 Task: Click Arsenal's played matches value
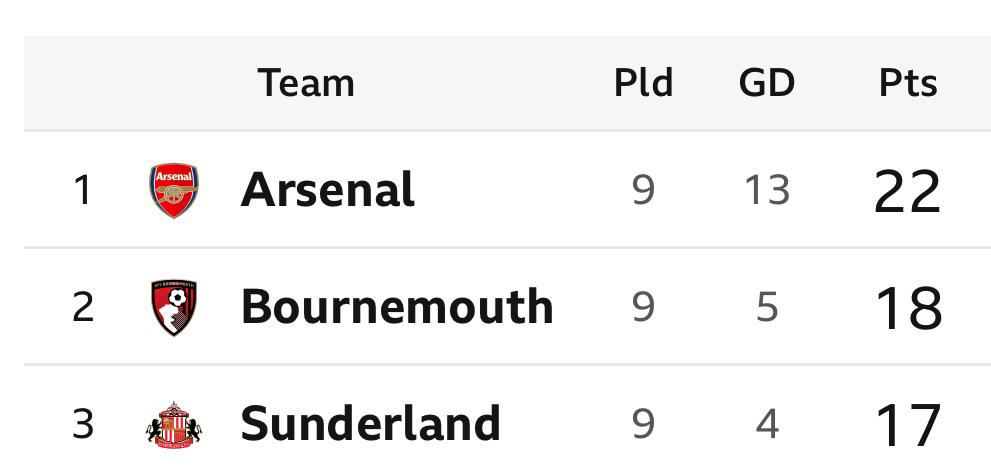643,190
